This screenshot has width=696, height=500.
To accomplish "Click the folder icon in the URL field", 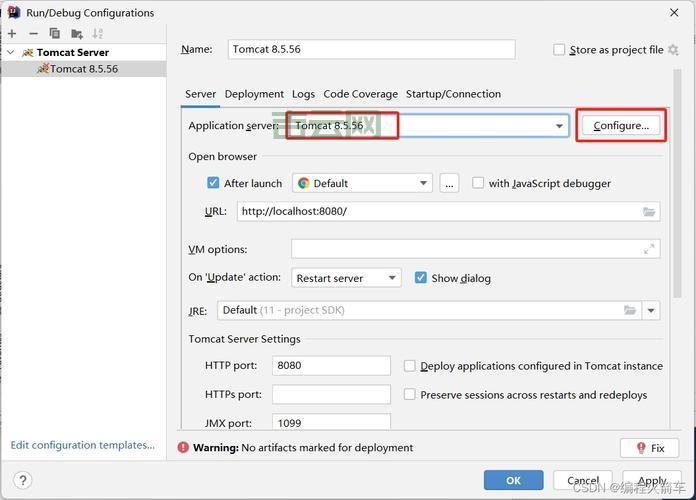I will [649, 212].
